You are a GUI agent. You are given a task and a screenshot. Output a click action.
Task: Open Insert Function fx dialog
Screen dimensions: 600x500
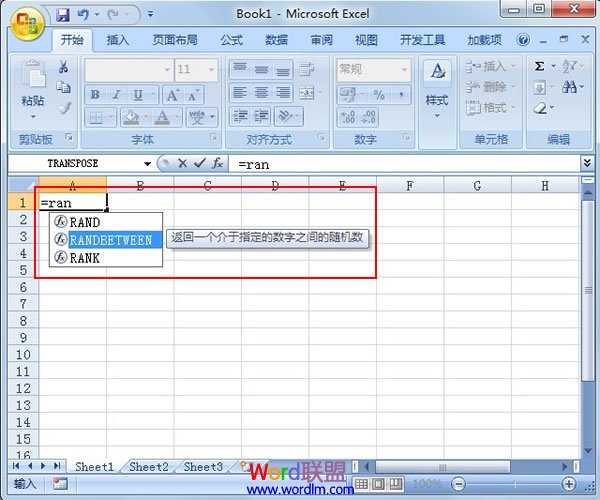pos(217,163)
